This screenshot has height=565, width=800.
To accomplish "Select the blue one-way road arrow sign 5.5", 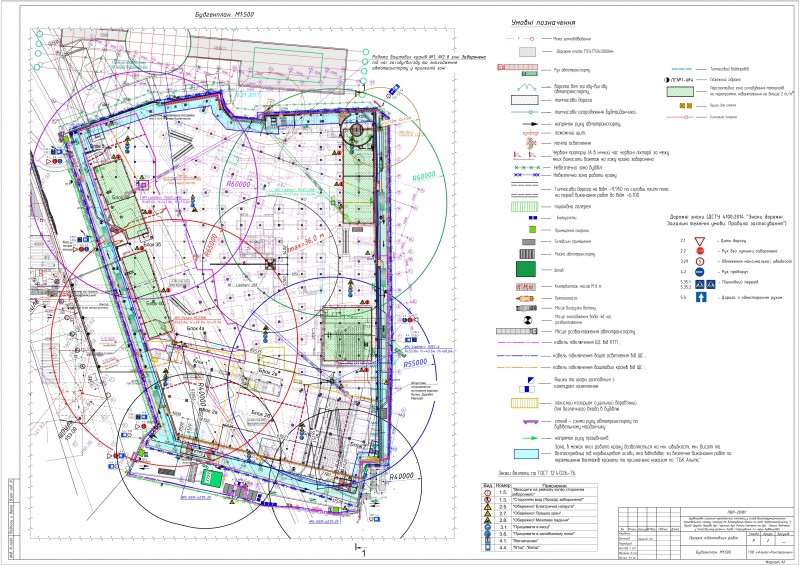I will [701, 297].
